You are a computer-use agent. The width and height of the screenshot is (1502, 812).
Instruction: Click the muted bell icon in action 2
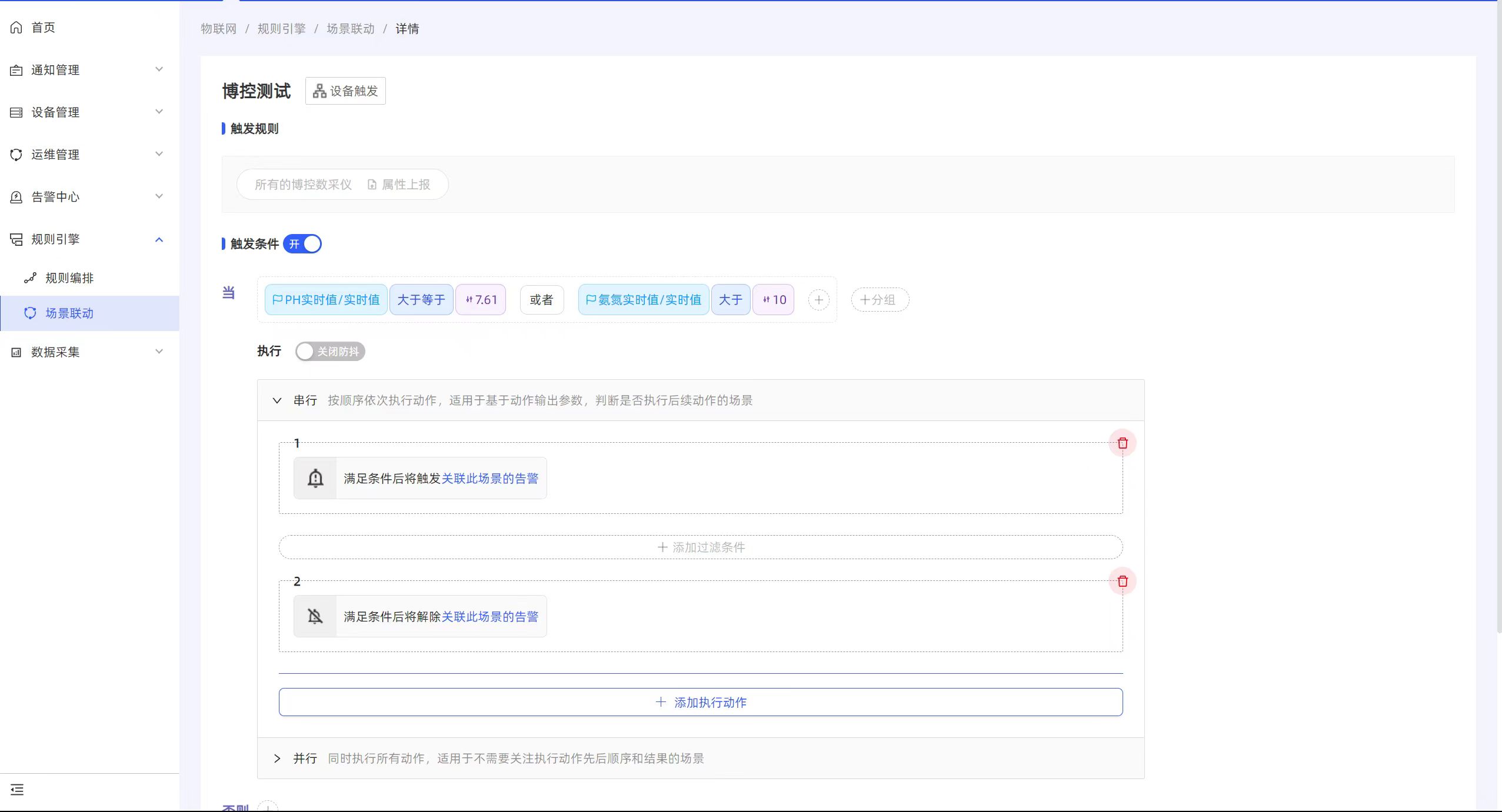(x=315, y=616)
